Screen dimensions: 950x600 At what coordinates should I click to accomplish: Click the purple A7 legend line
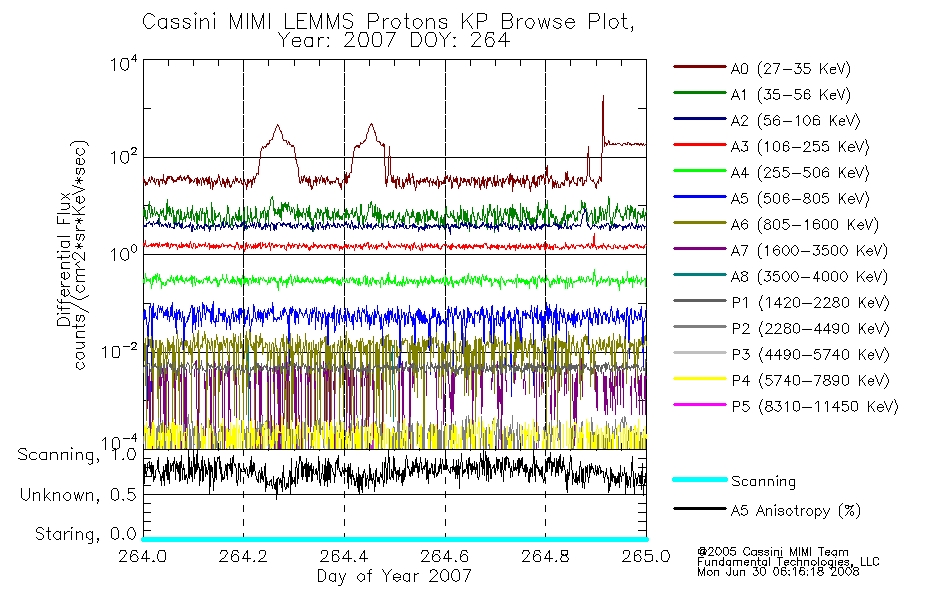point(699,248)
